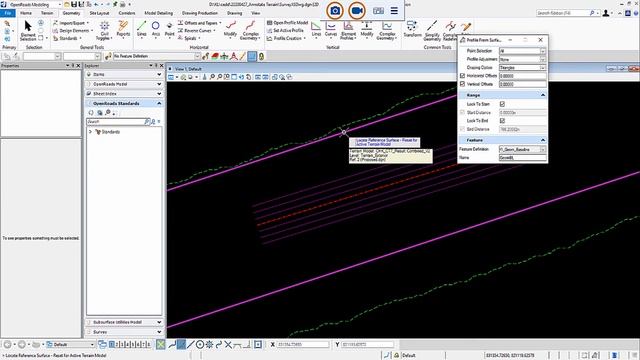Toggle the lock icon on the feature definition toolbar
Screen dimensions: 640x360
point(262,56)
